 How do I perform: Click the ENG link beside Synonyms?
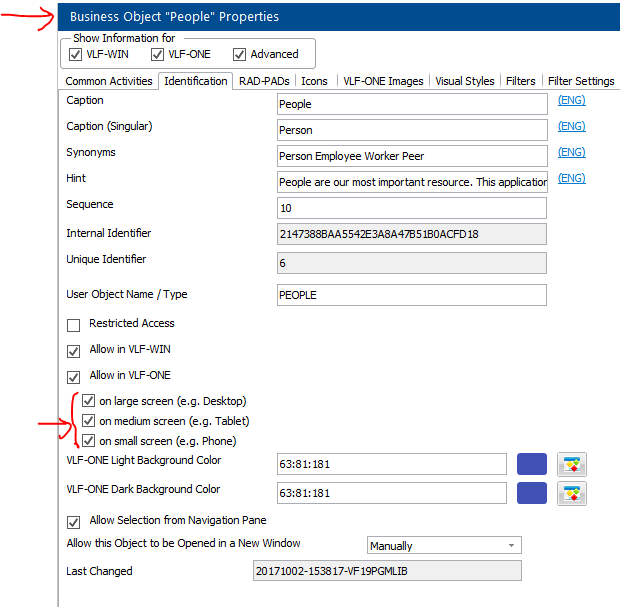pyautogui.click(x=571, y=152)
